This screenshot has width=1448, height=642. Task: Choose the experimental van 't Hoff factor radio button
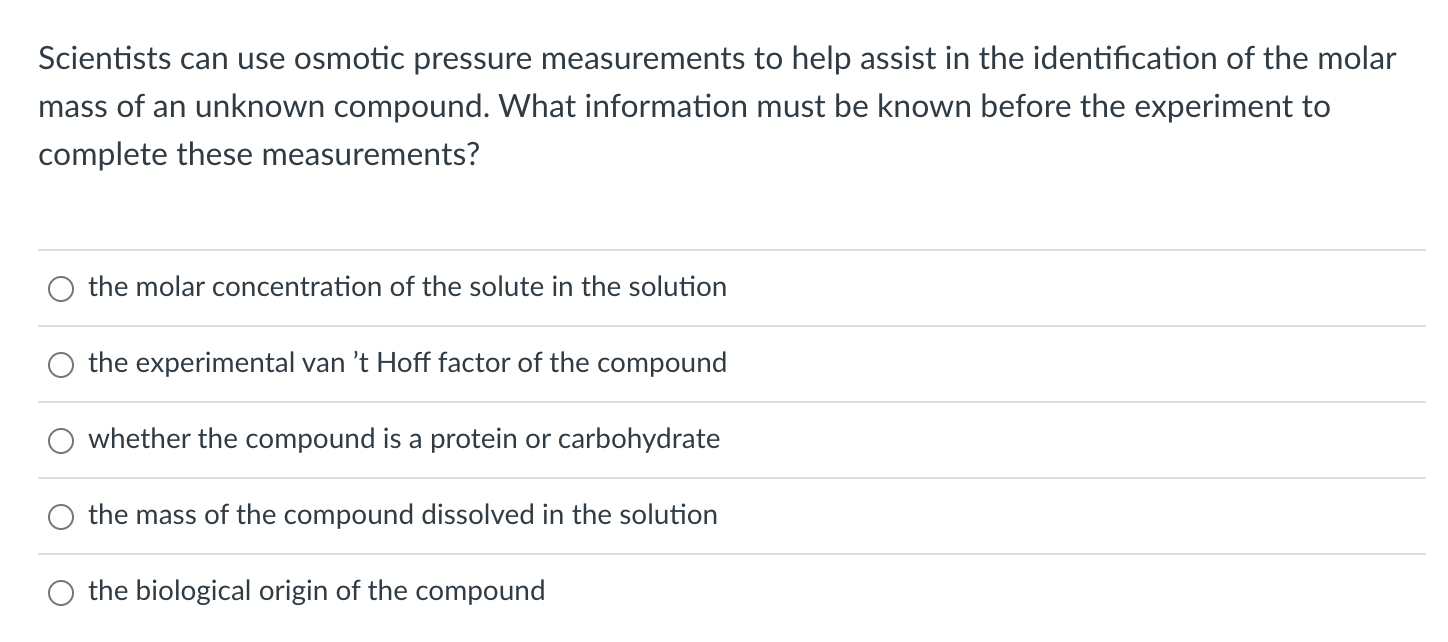tap(62, 365)
